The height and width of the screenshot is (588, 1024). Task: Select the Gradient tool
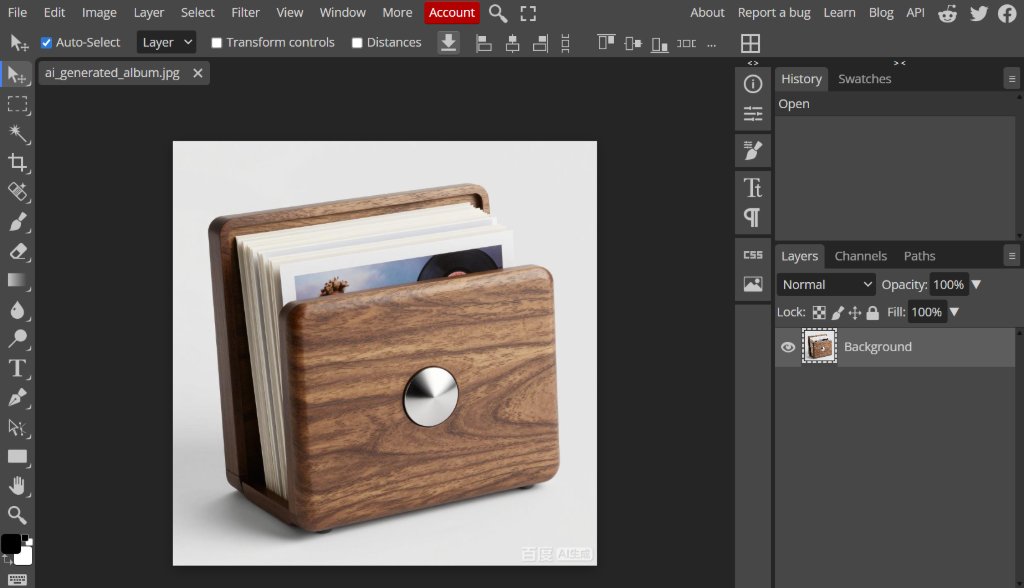pyautogui.click(x=17, y=281)
